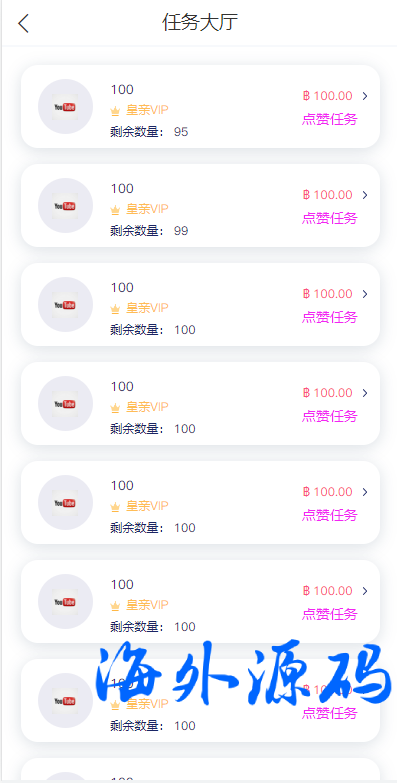Image resolution: width=397 pixels, height=783 pixels.
Task: Click crown VIP icon on first task
Action: pyautogui.click(x=115, y=111)
